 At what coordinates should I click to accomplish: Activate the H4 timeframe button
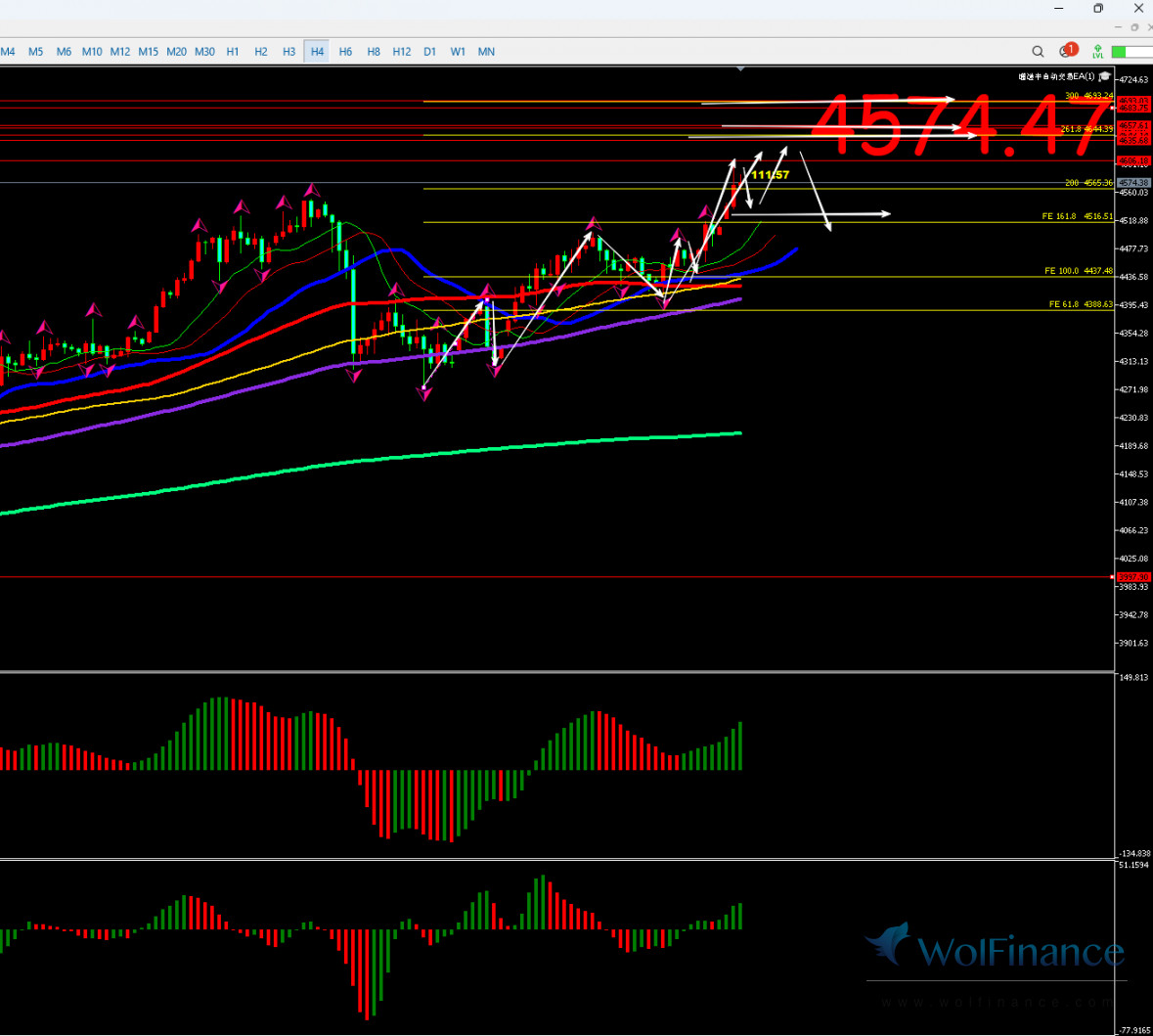point(317,52)
